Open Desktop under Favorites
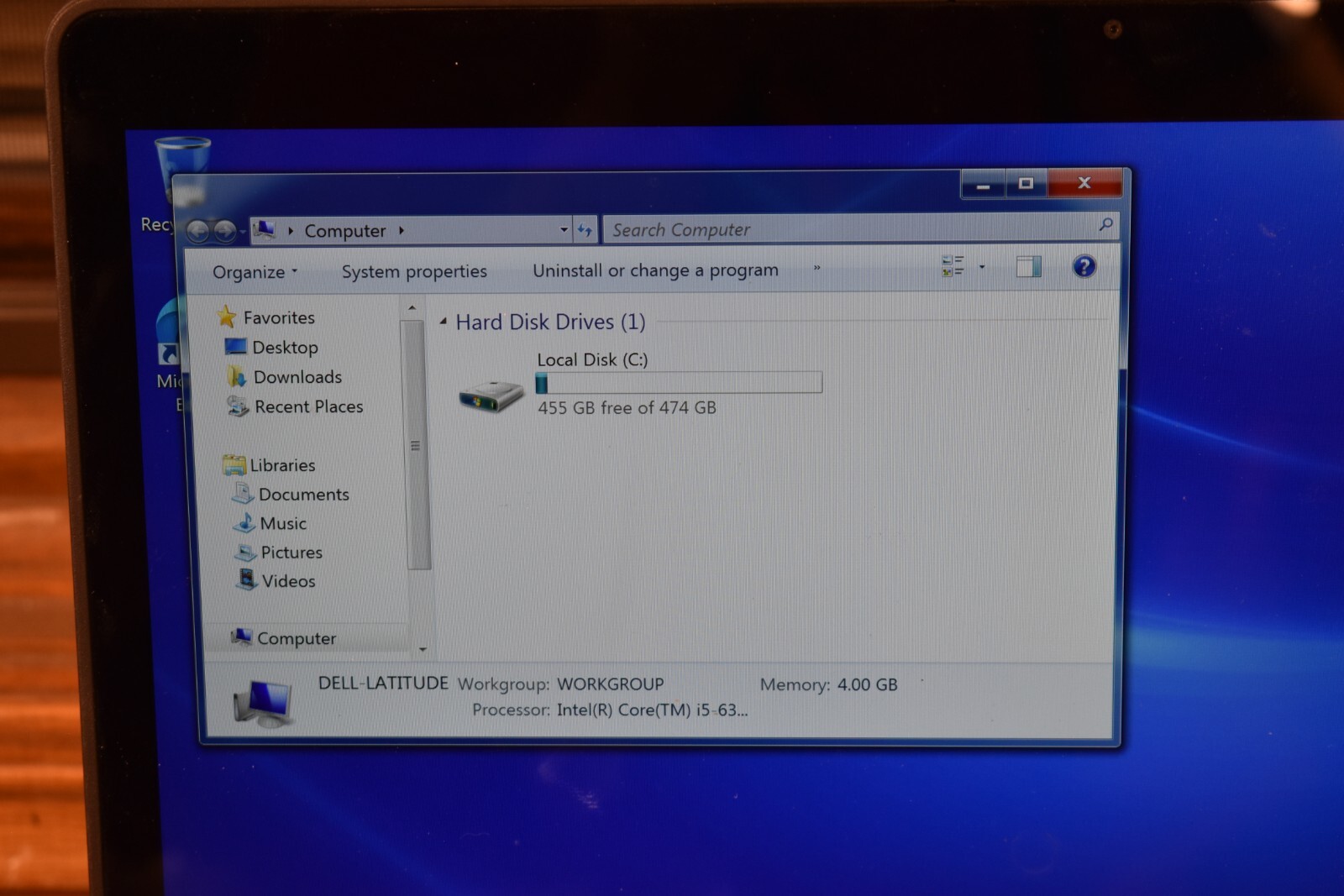The image size is (1344, 896). pos(285,347)
